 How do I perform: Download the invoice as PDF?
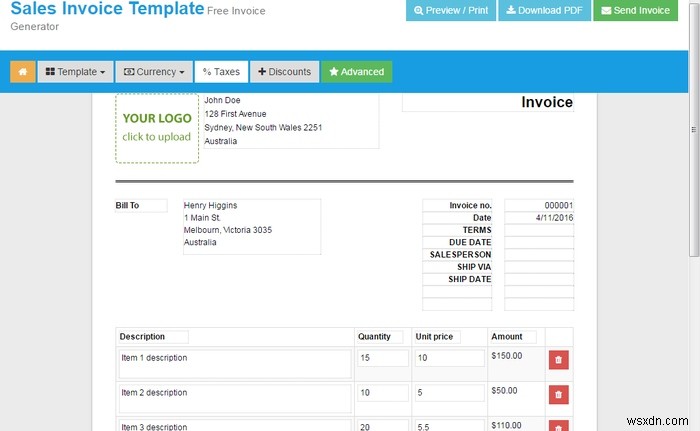(544, 10)
